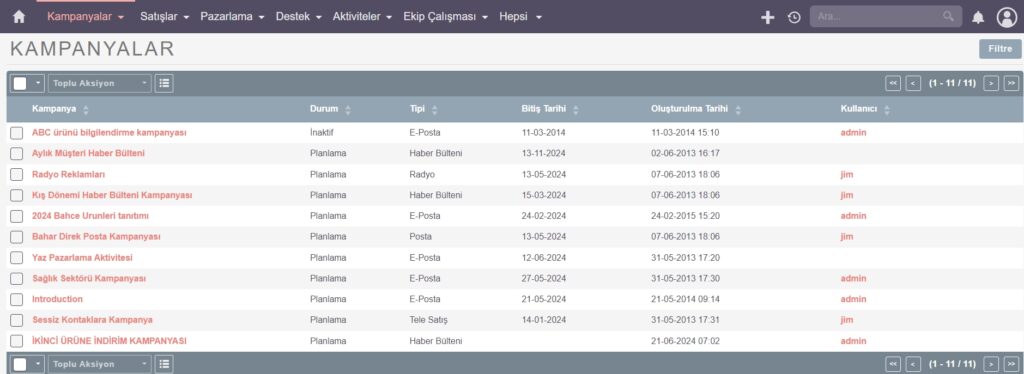Check Sessiz Kontaklara Kampanya row
The width and height of the screenshot is (1024, 374).
pyautogui.click(x=16, y=320)
